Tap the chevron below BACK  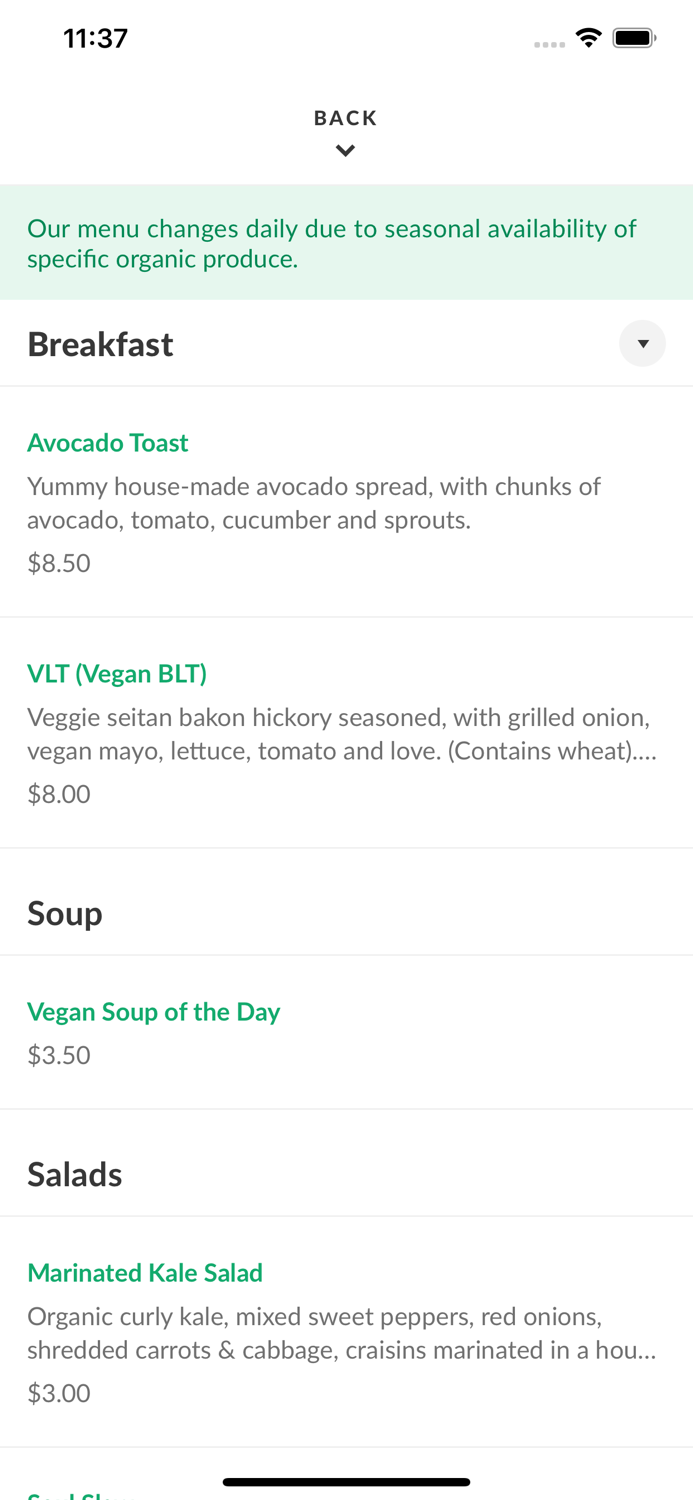(x=345, y=151)
